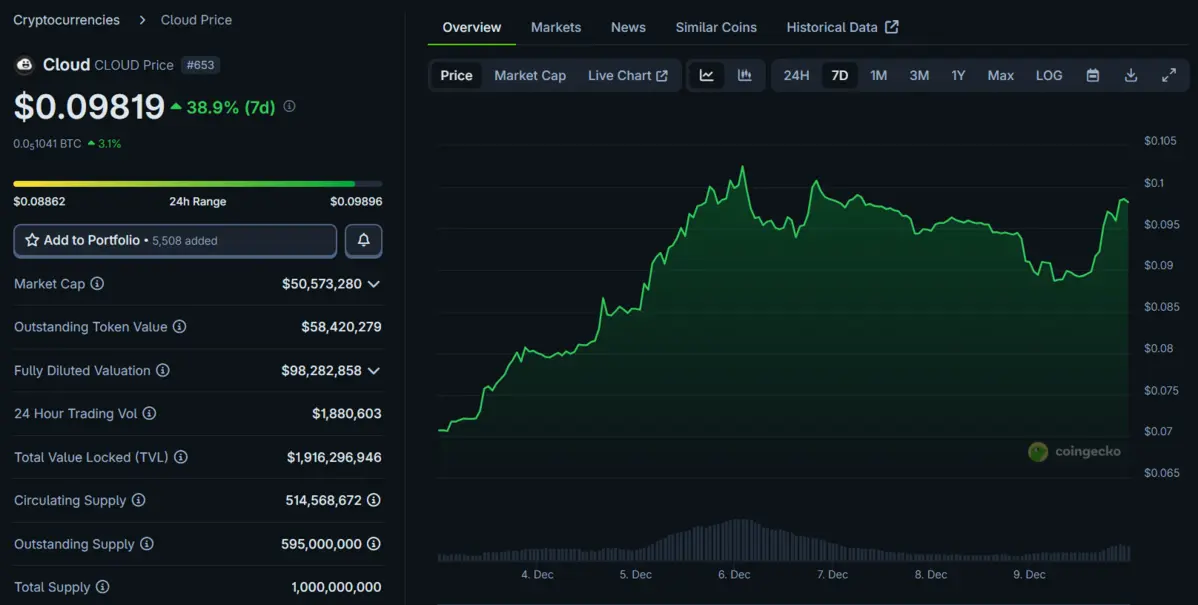Click the info icon beside Market Cap
The width and height of the screenshot is (1198, 605).
97,284
